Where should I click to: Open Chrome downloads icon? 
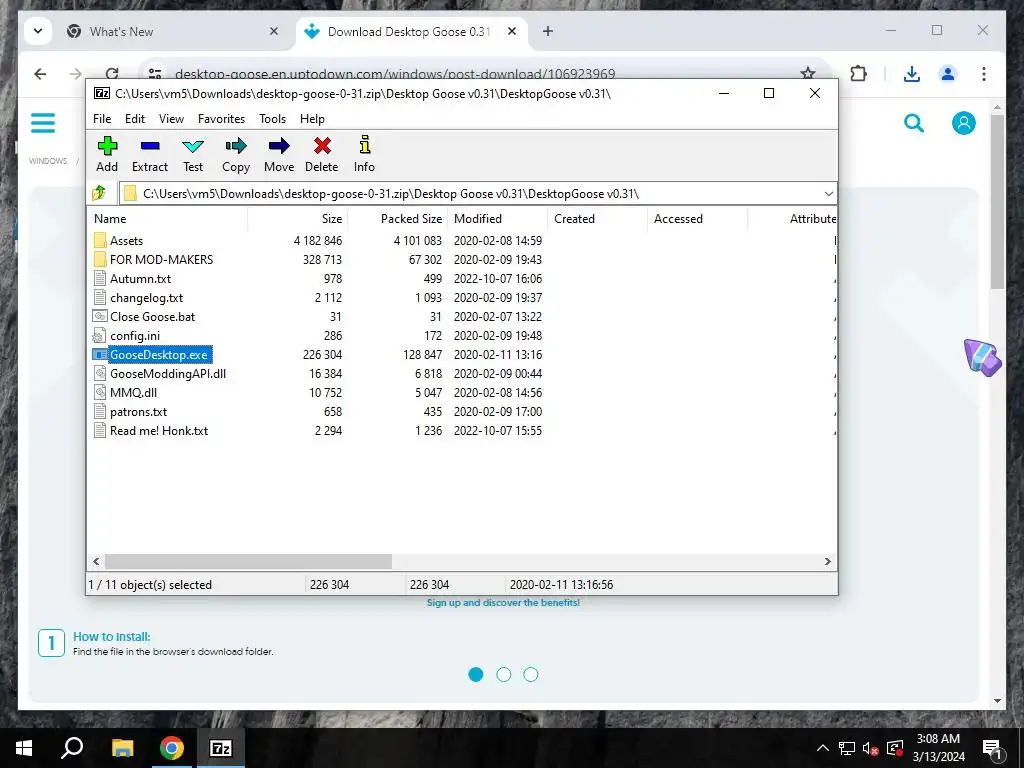tap(912, 74)
